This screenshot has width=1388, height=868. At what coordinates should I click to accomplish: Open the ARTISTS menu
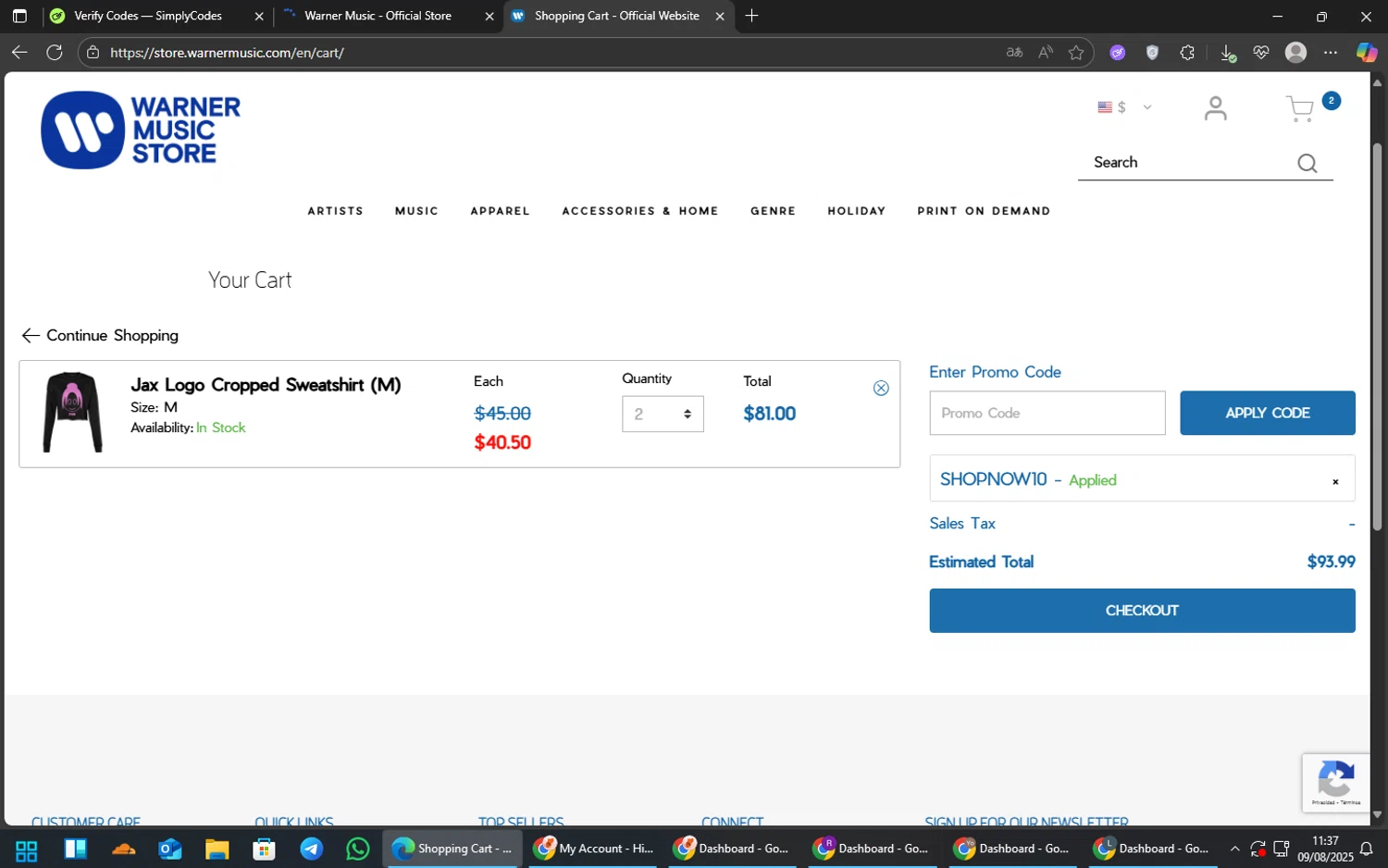[335, 211]
